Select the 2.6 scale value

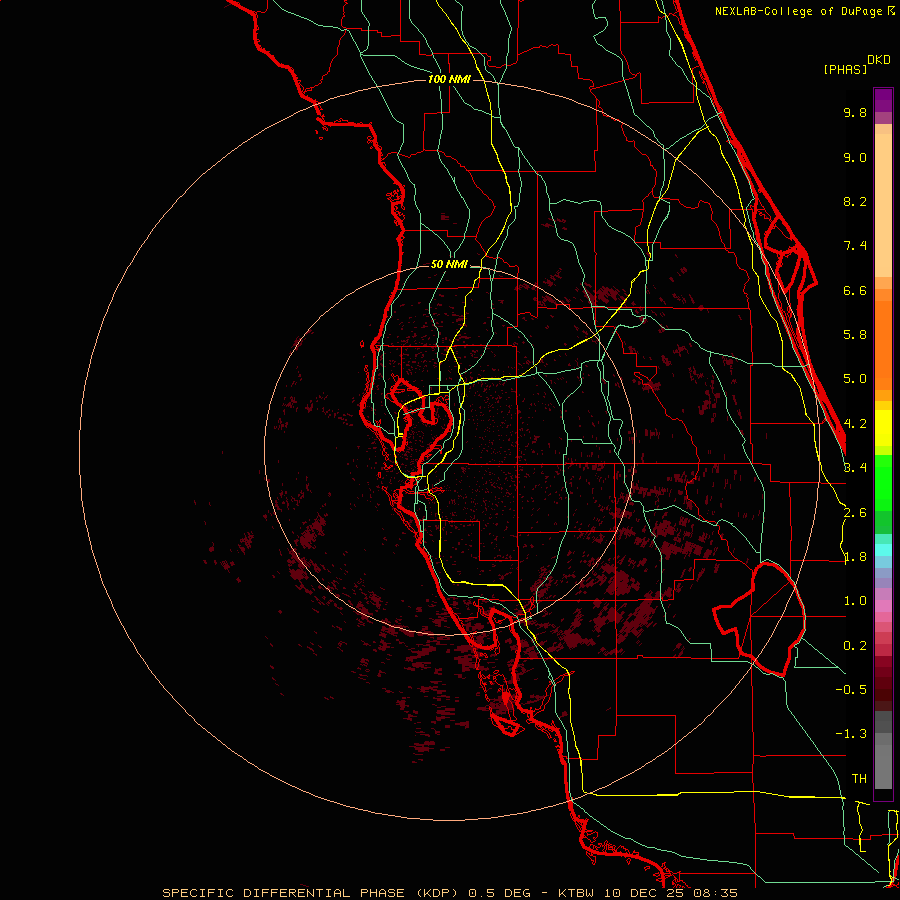[x=855, y=513]
